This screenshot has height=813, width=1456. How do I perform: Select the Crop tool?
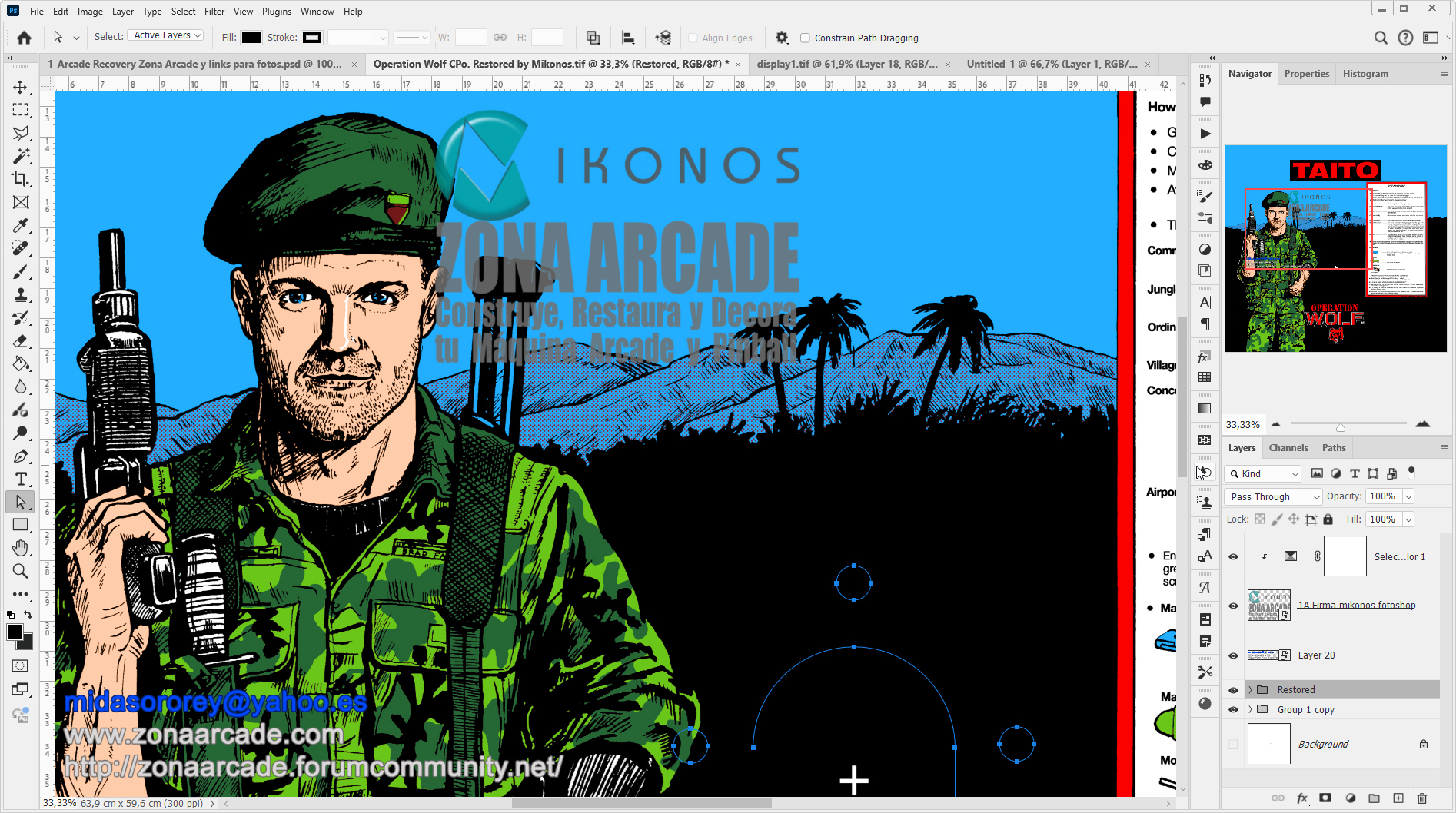pyautogui.click(x=21, y=179)
